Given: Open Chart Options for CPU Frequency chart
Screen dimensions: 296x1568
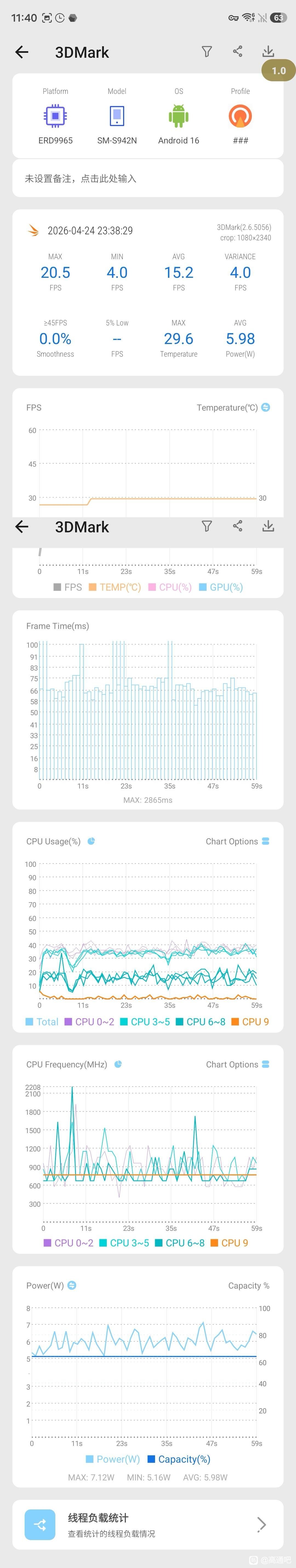Looking at the screenshot, I should tap(238, 1065).
